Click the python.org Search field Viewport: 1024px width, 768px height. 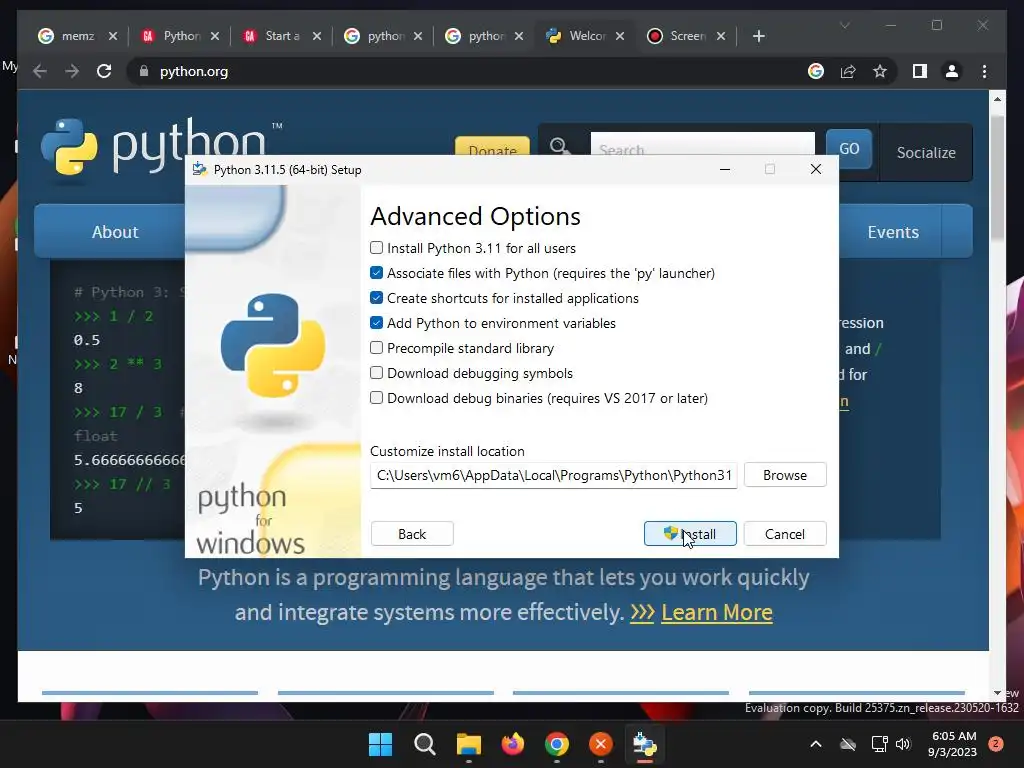pos(703,144)
